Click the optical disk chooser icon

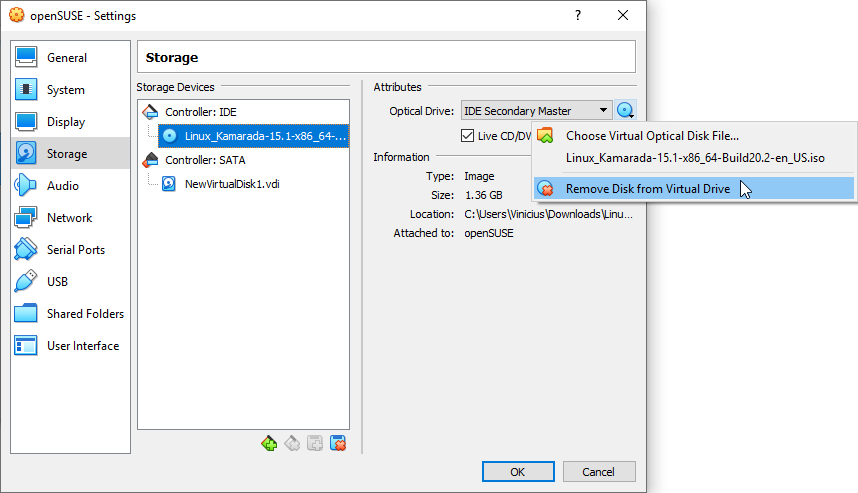pos(626,111)
